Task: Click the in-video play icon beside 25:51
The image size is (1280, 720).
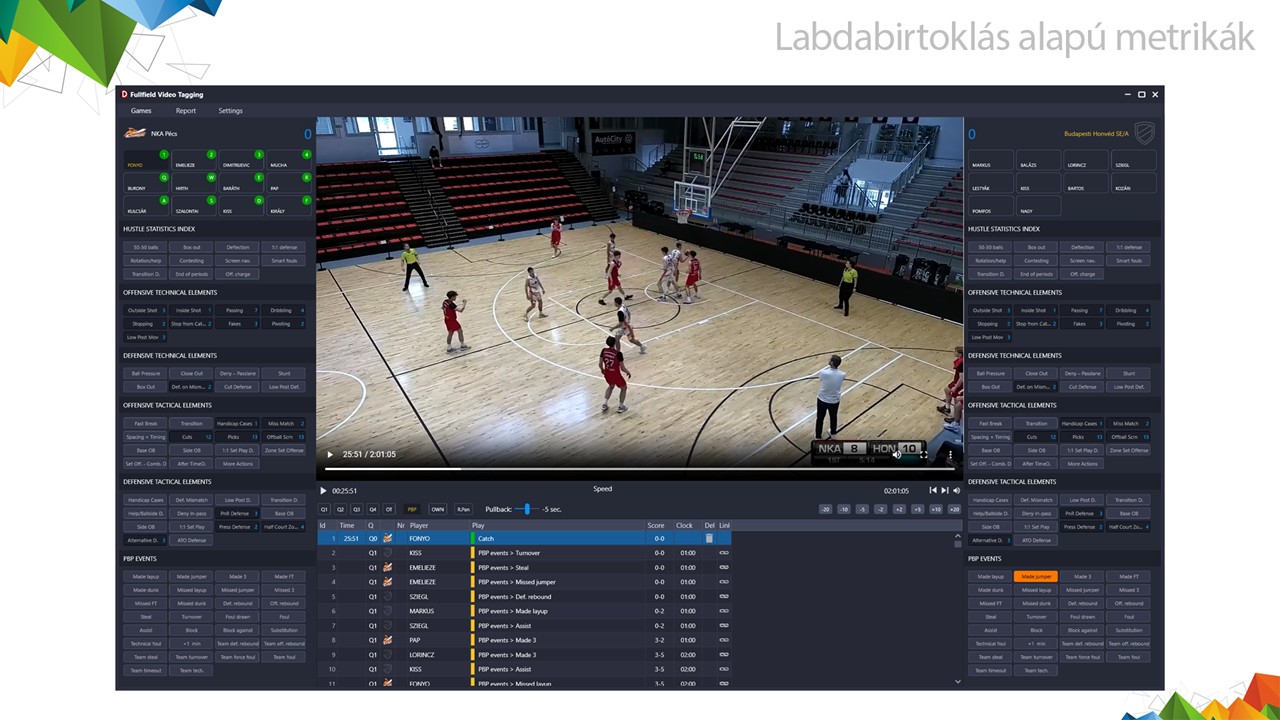Action: (x=330, y=454)
